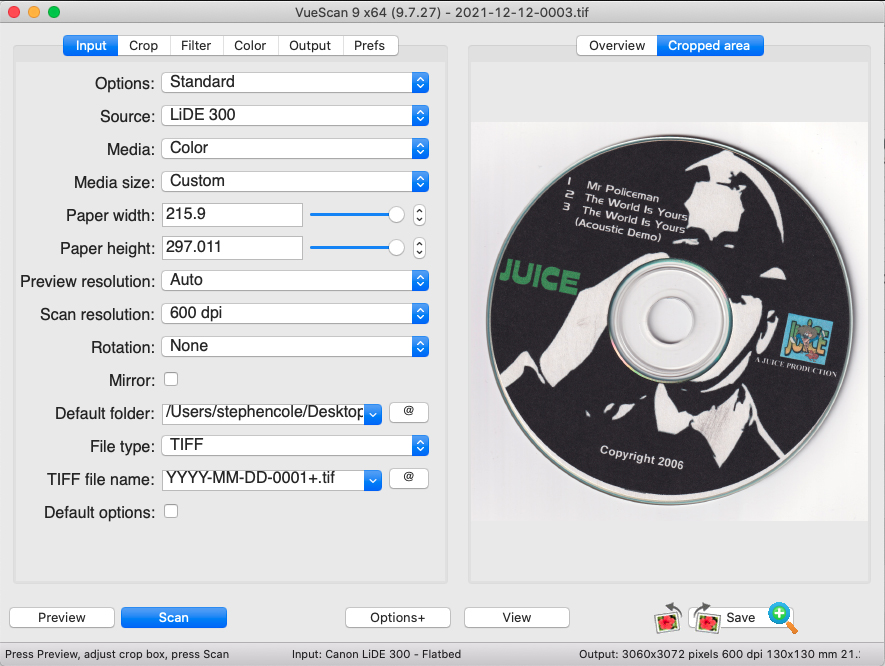This screenshot has width=885, height=666.
Task: Click the Preview button
Action: [62, 617]
